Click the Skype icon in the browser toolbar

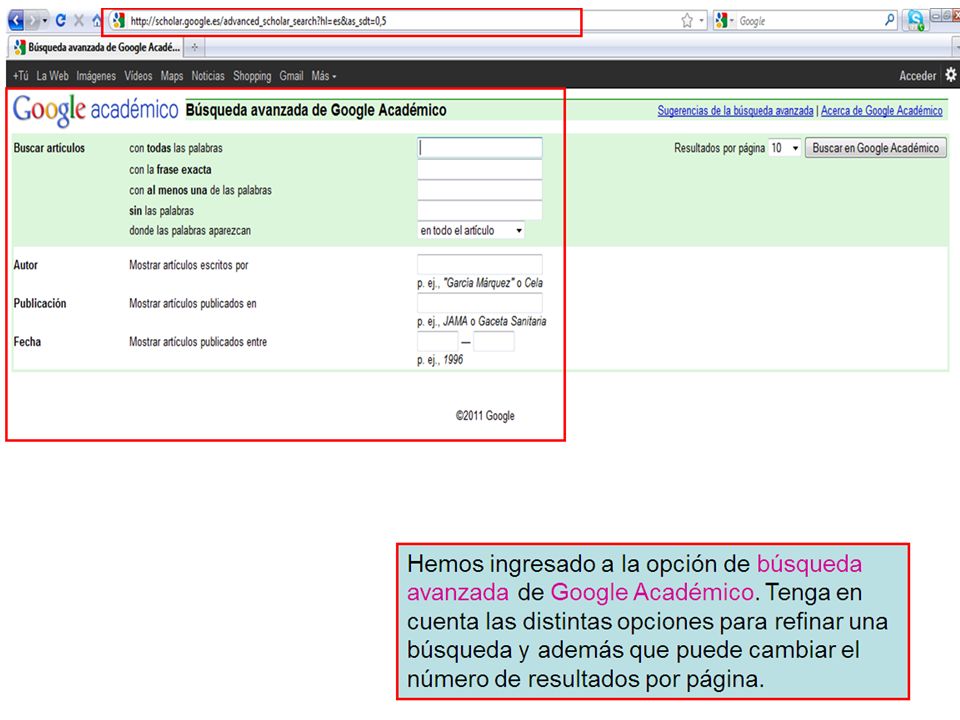[x=915, y=21]
